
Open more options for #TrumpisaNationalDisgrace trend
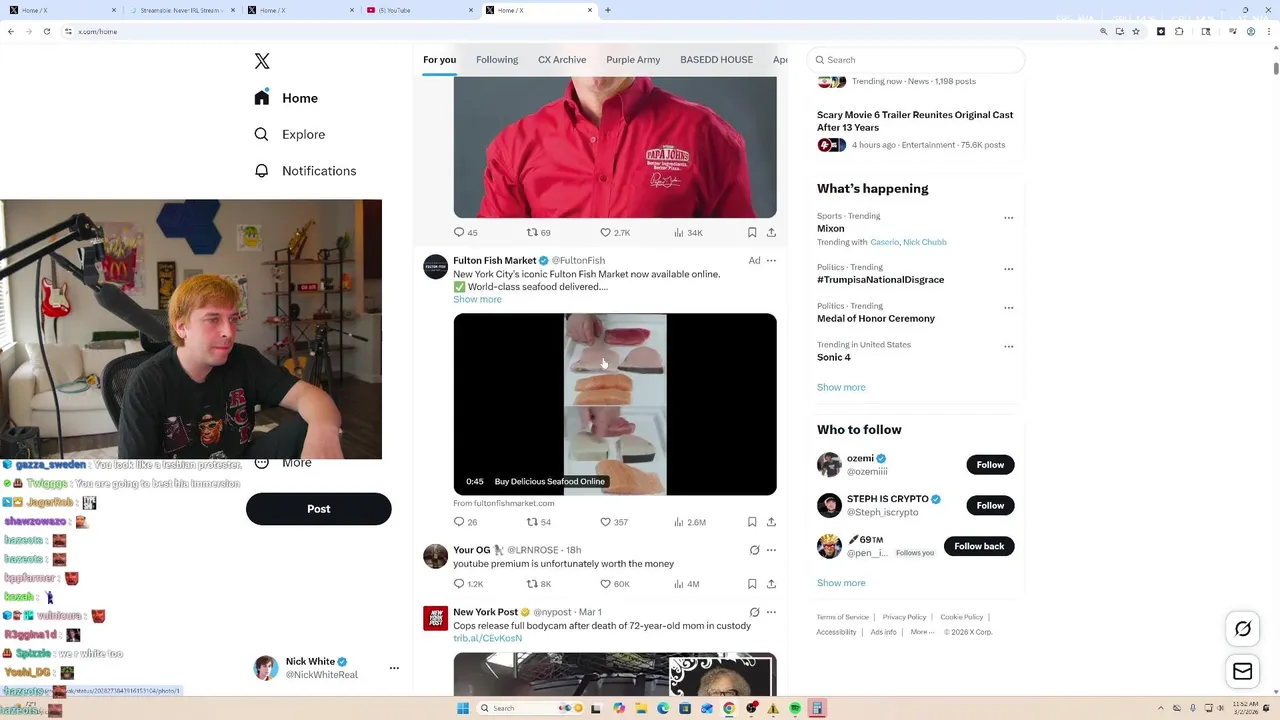tap(1008, 269)
